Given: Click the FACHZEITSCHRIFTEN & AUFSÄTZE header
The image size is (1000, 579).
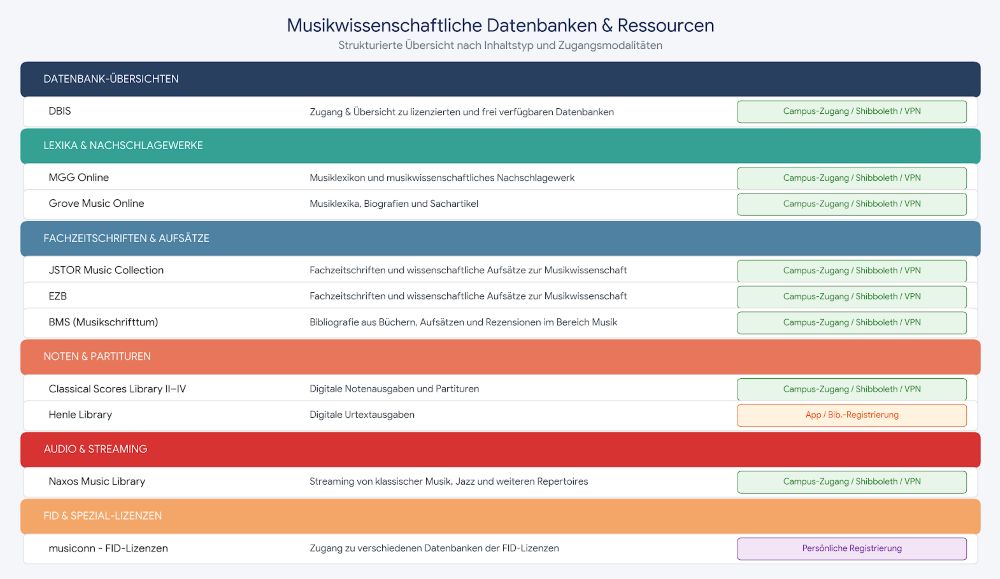Looking at the screenshot, I should tap(500, 238).
